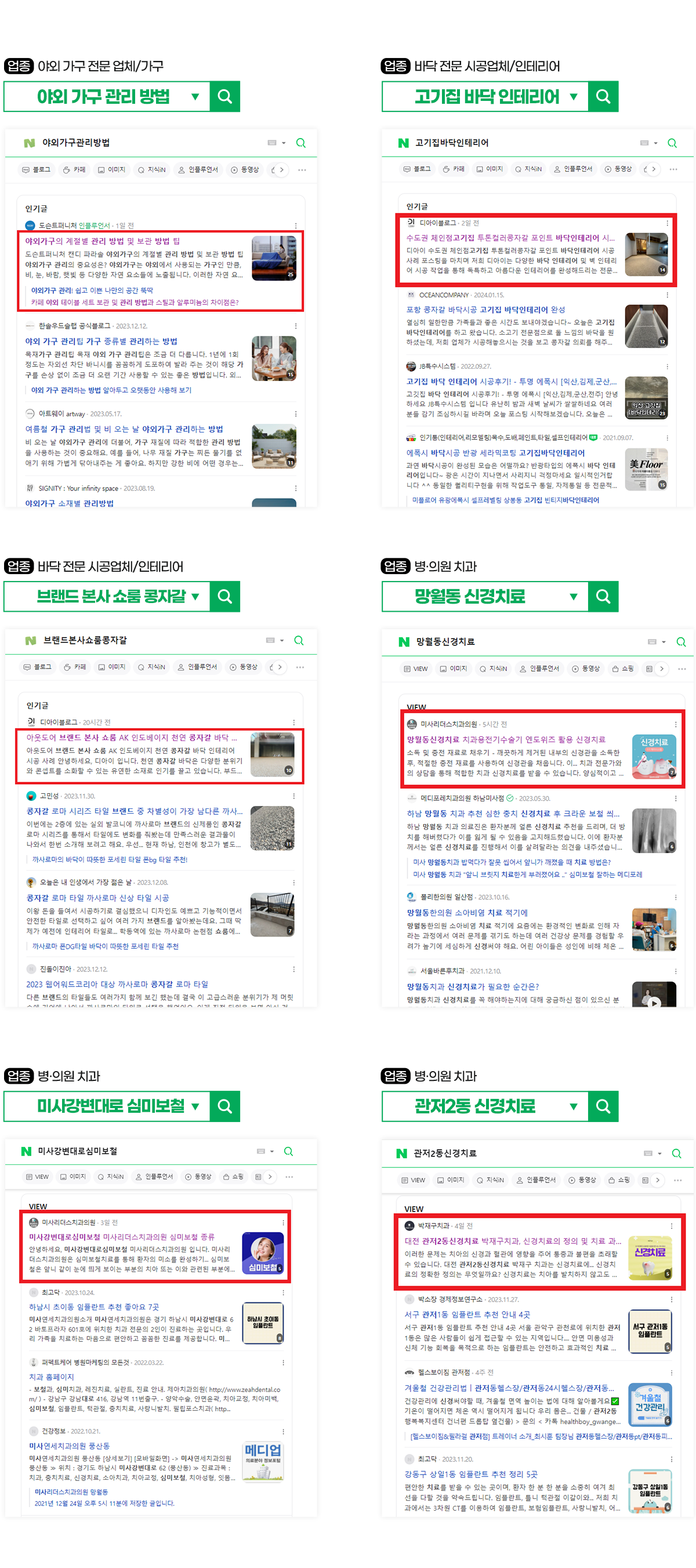Open dropdown arrow of 야외 가구 관리 방법 box
The width and height of the screenshot is (696, 1568).
(195, 96)
